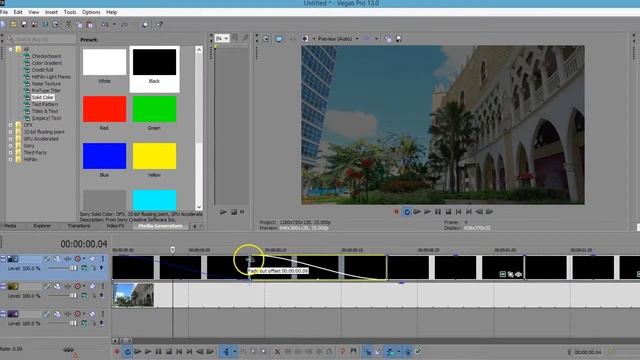
Task: Open the Insert menu
Action: [51, 12]
